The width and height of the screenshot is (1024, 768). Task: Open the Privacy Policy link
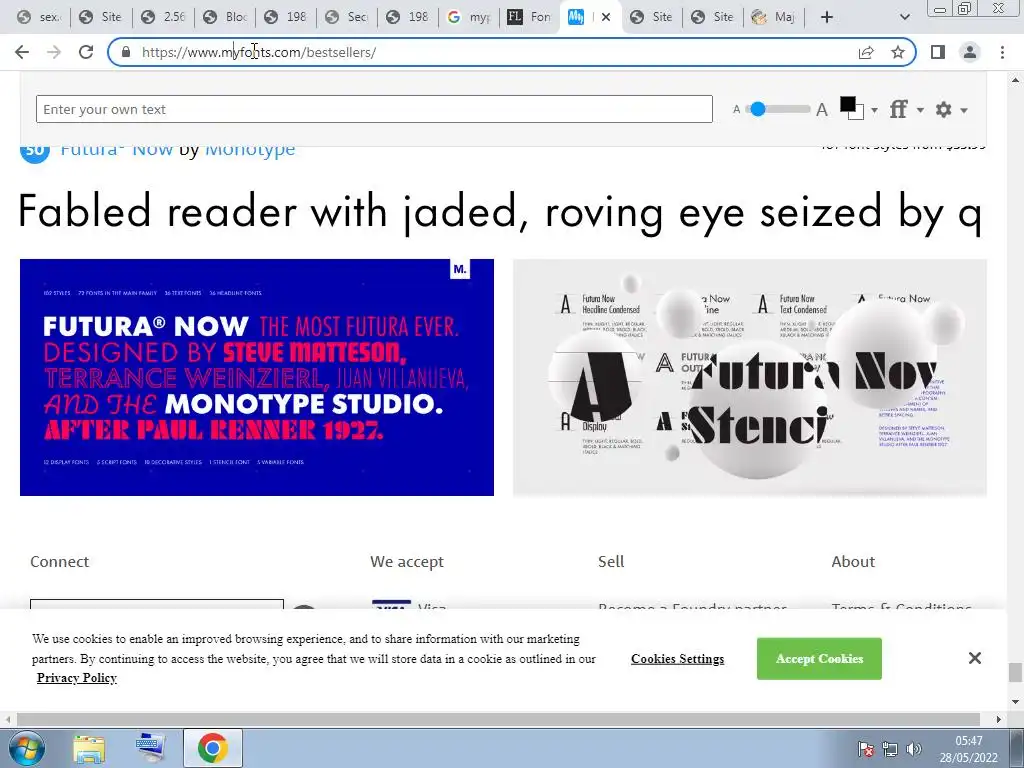coord(77,678)
